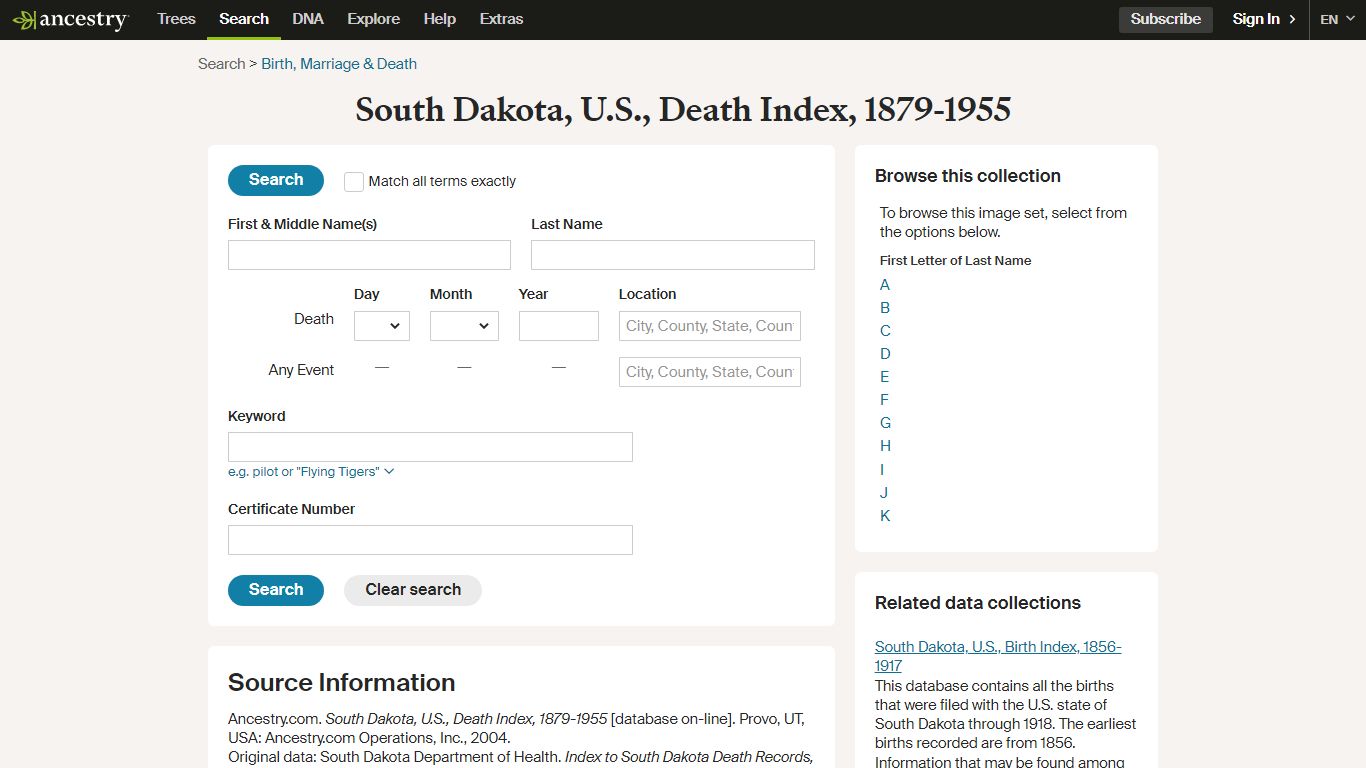Open the Death Month dropdown
The image size is (1366, 768).
tap(464, 326)
